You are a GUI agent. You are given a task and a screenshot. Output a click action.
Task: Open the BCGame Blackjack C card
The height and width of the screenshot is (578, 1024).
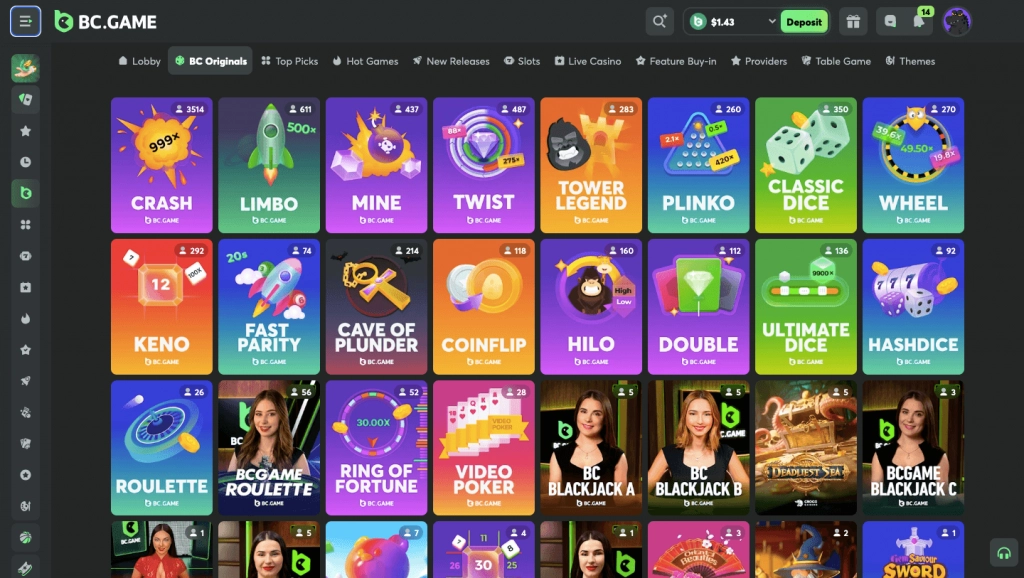click(x=913, y=448)
